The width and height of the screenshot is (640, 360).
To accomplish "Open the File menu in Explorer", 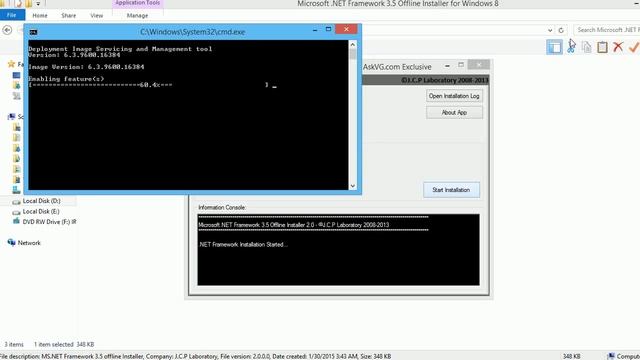I will pos(12,15).
